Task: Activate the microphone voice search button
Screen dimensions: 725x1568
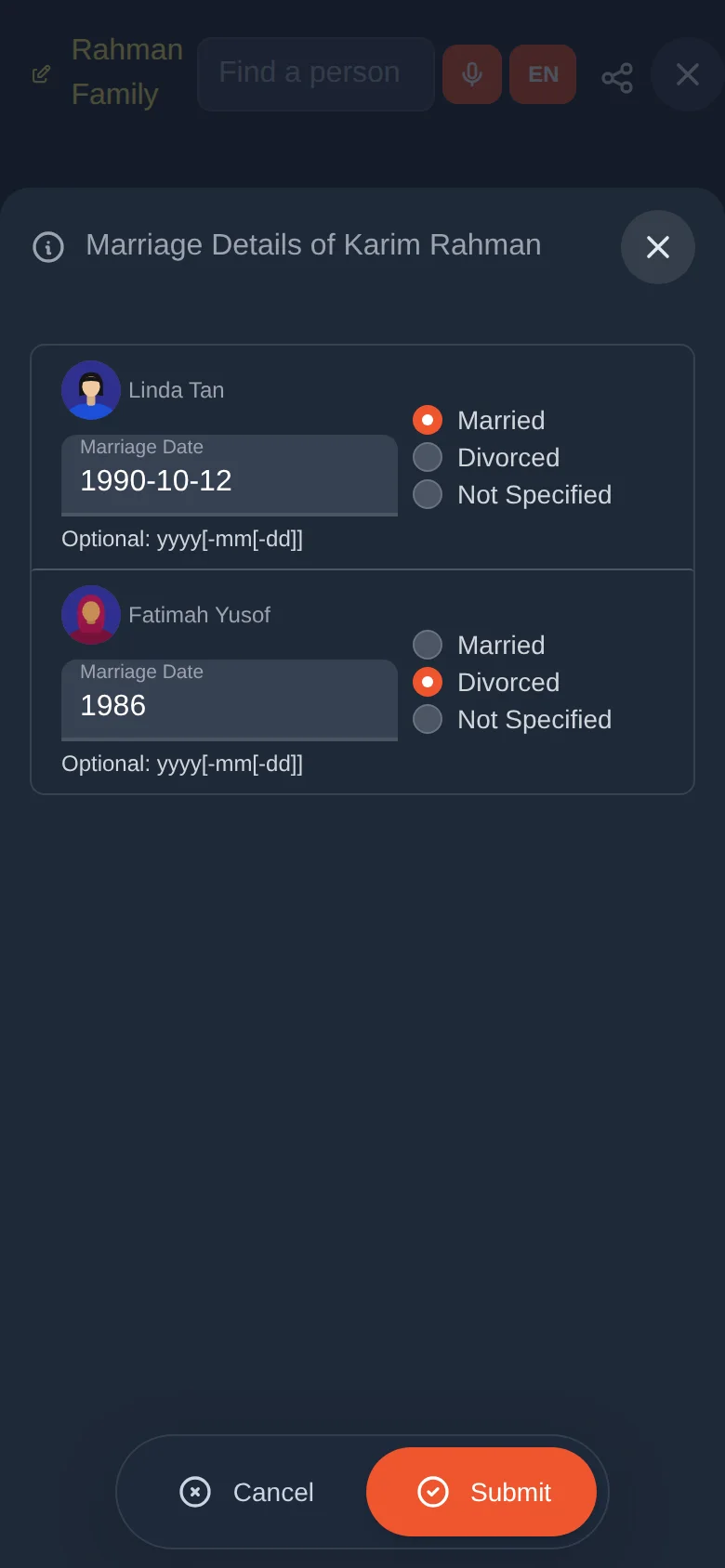Action: coord(472,74)
